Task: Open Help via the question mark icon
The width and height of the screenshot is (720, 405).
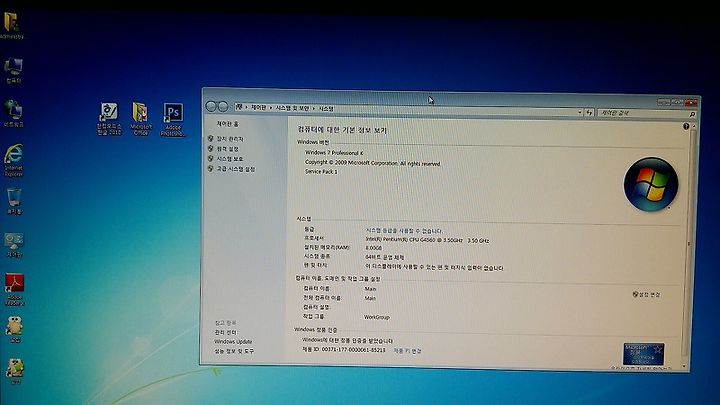Action: click(686, 126)
